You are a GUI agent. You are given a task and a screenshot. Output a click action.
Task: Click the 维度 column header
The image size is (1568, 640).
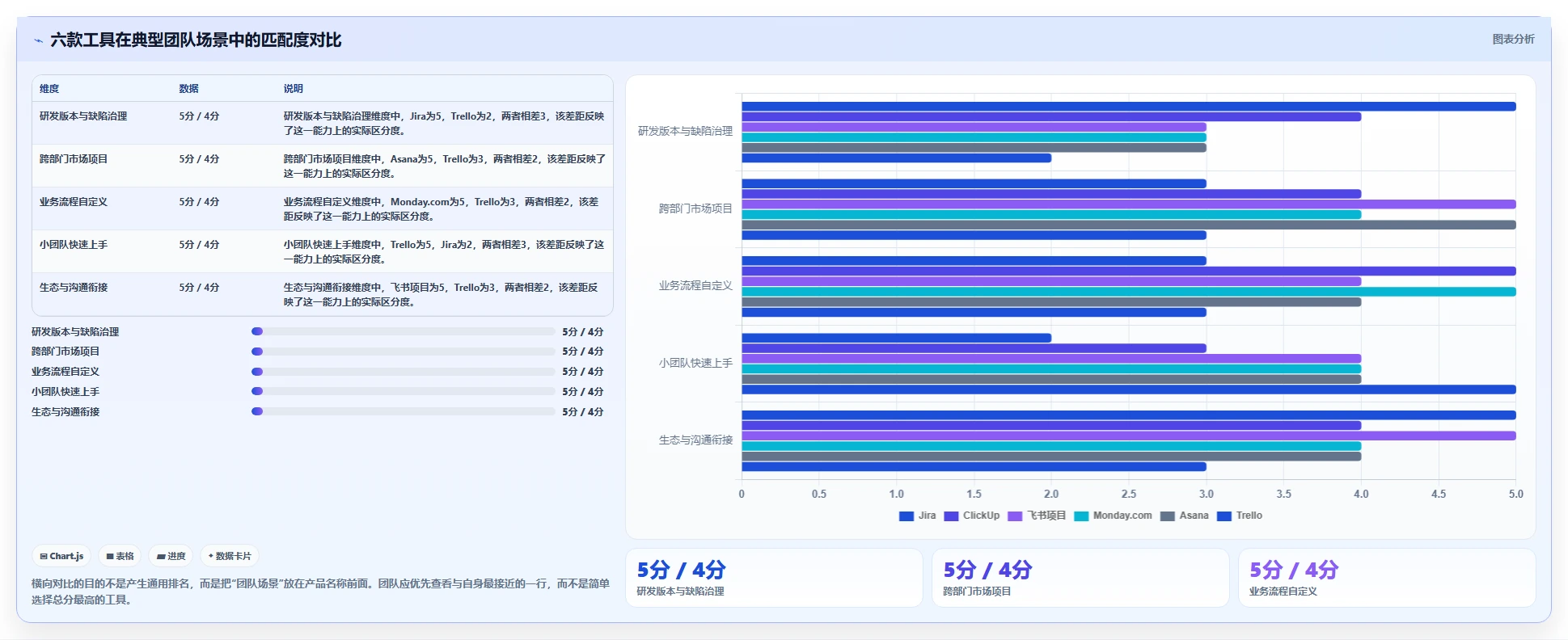click(49, 89)
